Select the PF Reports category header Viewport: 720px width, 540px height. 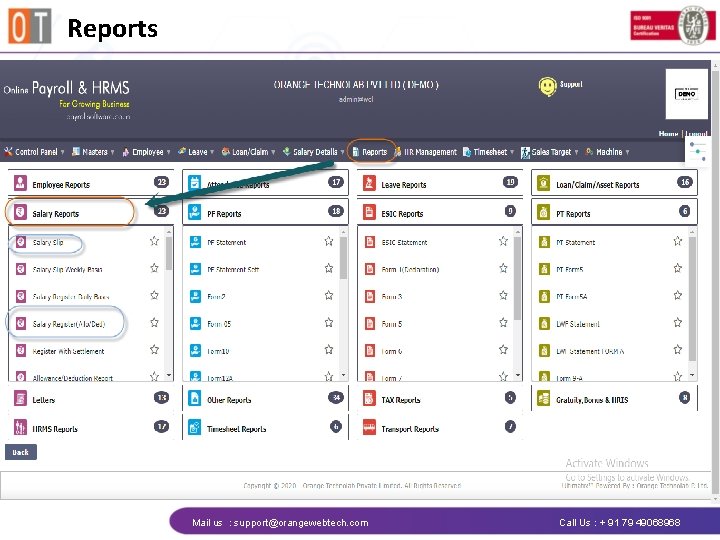point(265,212)
